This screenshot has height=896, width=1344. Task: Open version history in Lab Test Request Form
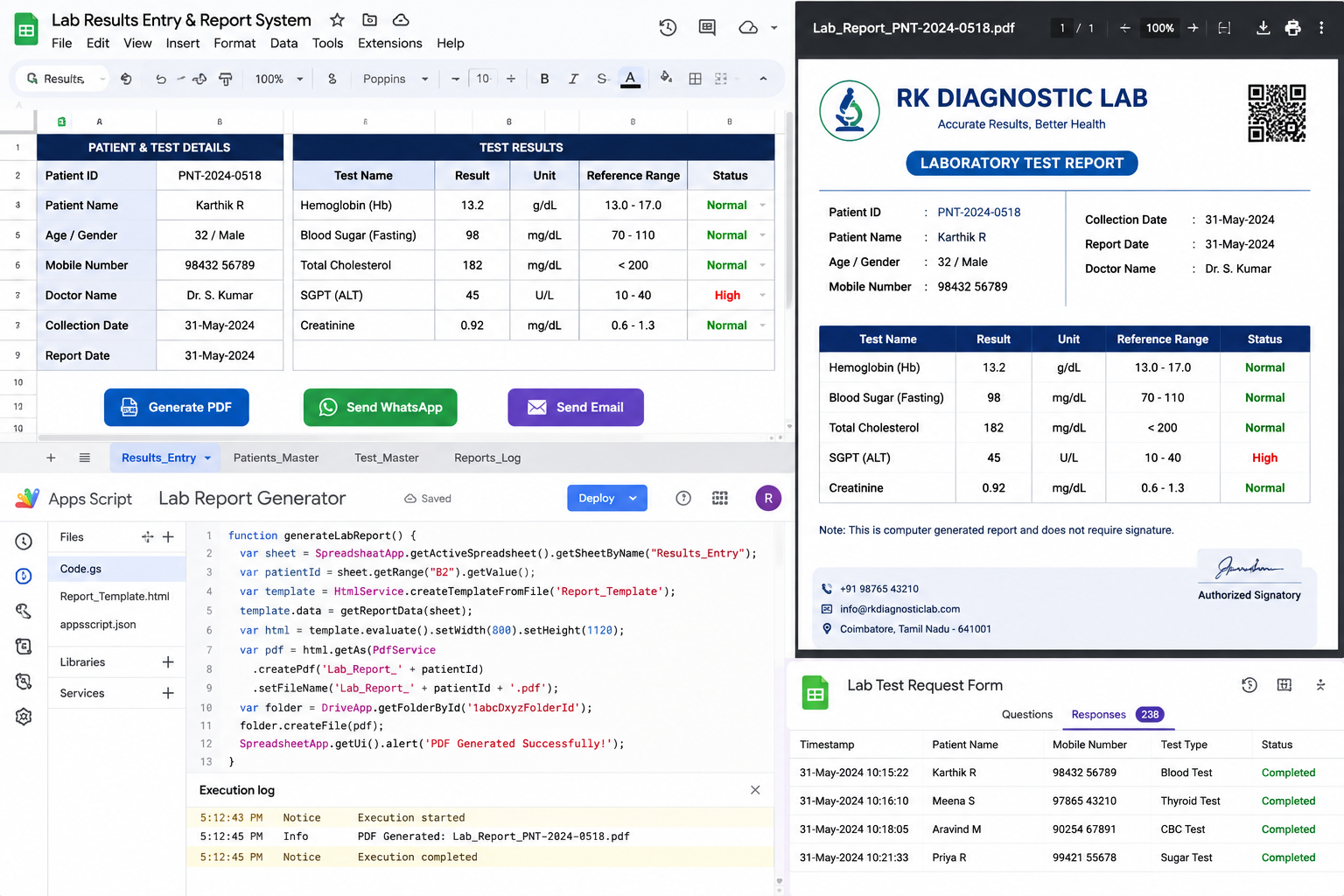coord(1249,685)
